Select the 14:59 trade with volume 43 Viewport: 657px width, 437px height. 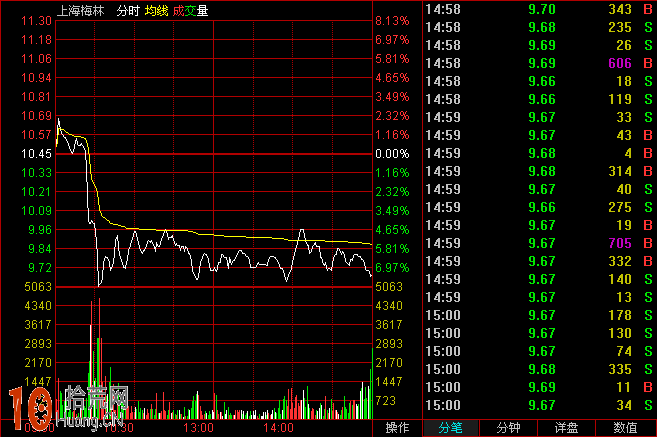(539, 135)
